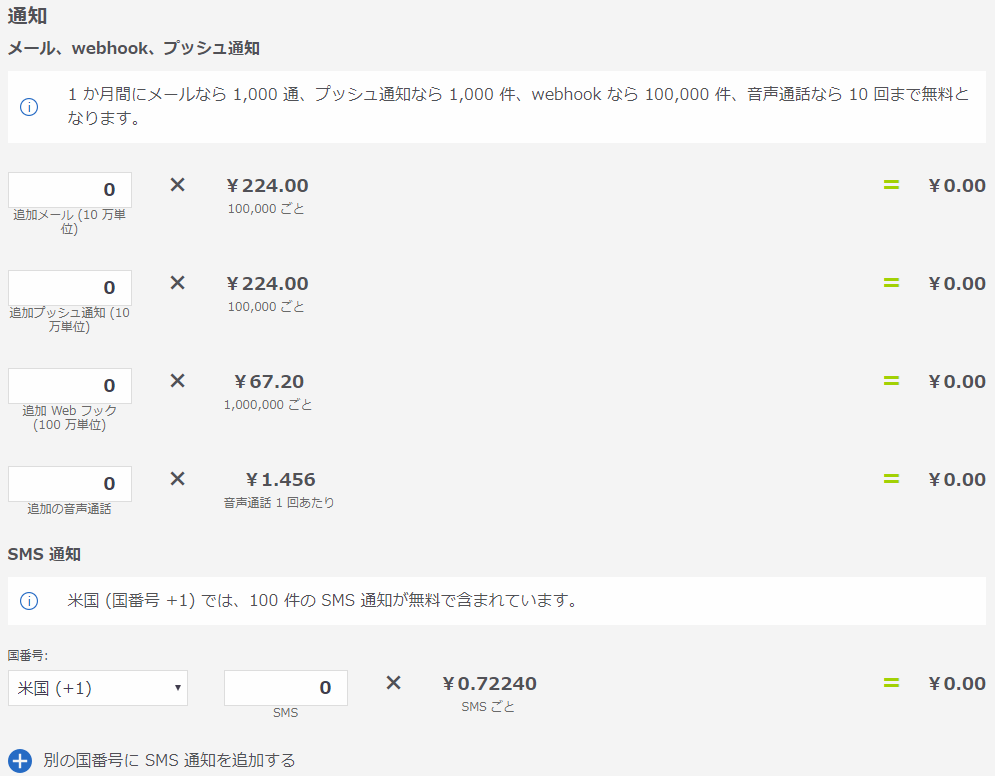Click the ¥0.72240 per SMS price
Viewport: 995px width, 776px height.
click(489, 683)
